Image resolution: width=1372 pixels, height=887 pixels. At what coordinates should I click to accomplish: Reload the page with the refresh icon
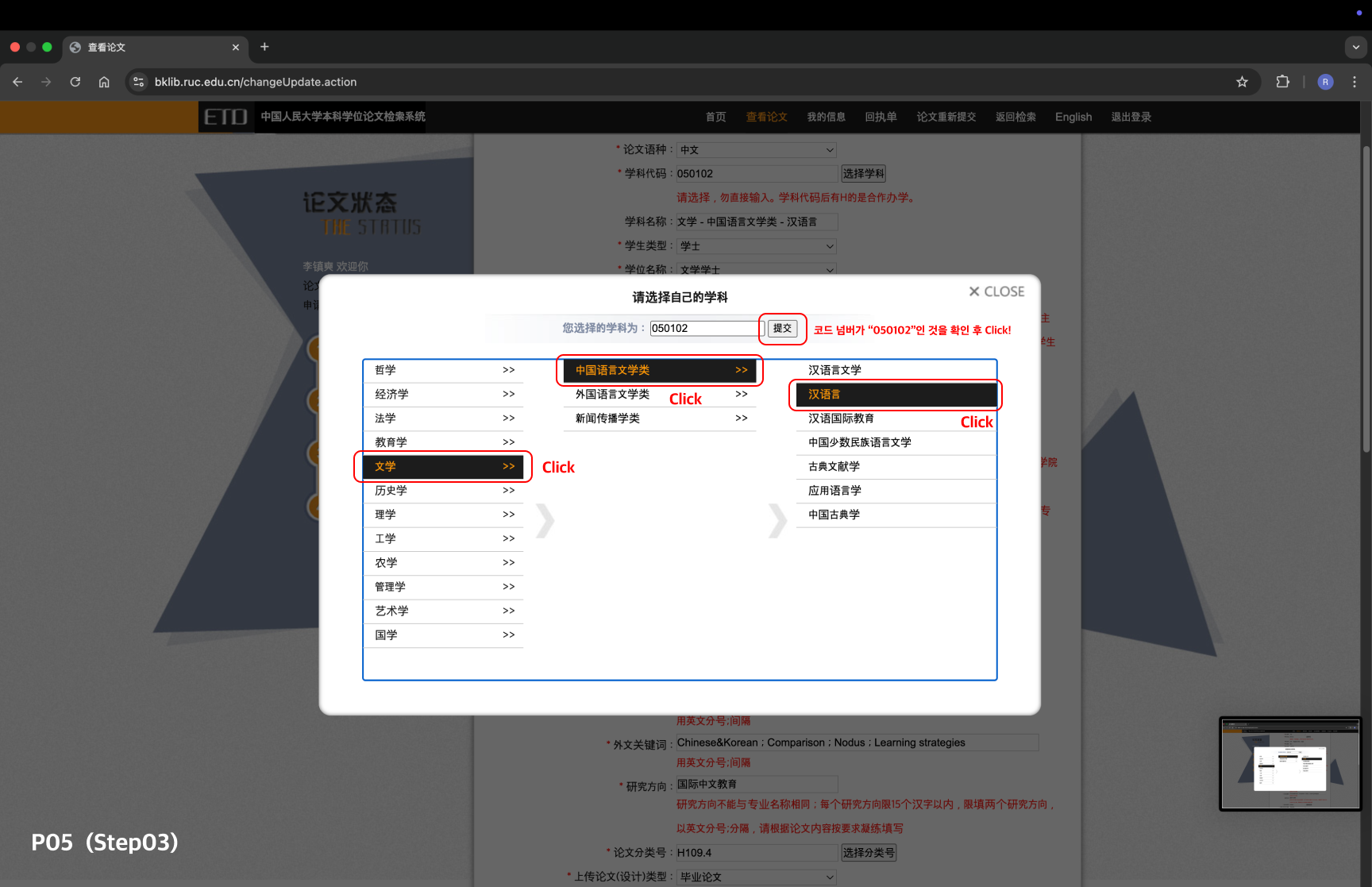pos(75,82)
